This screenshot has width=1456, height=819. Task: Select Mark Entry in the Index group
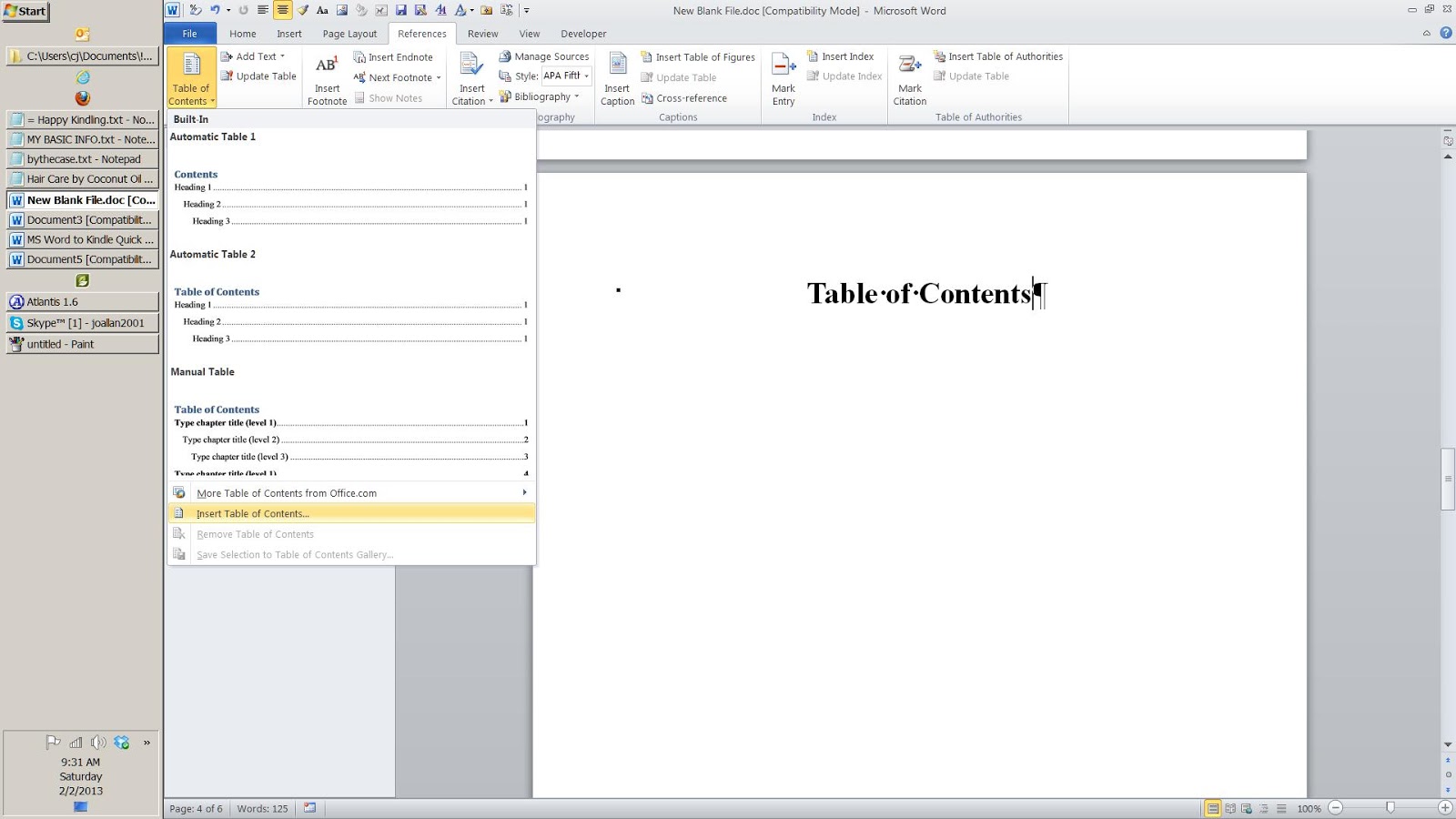(x=782, y=77)
